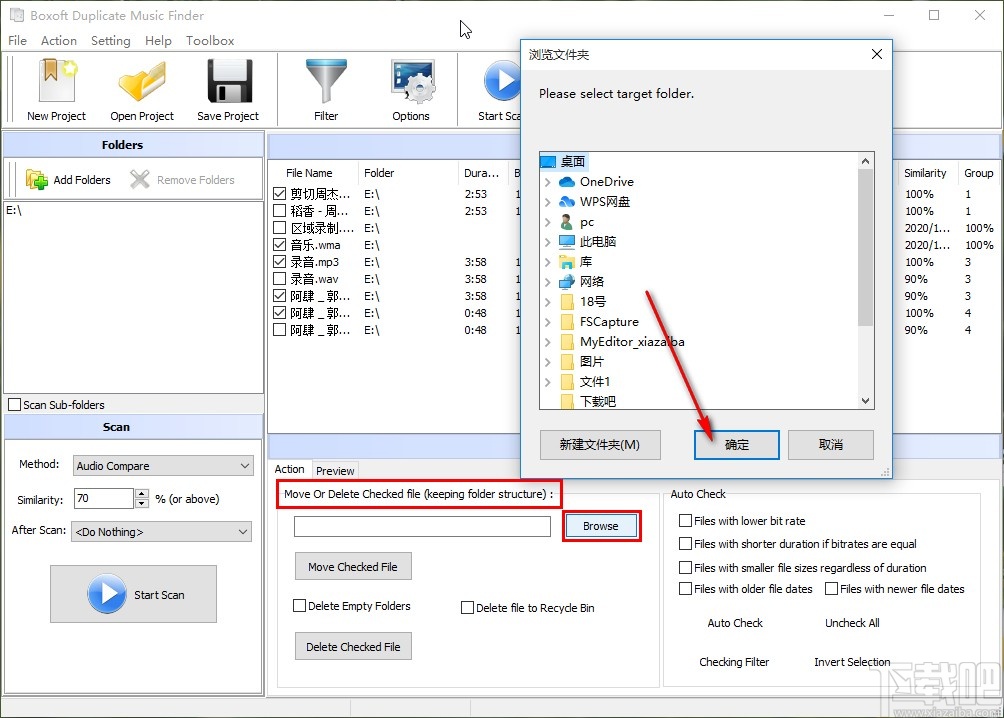Expand the WPS网盘 tree node

547,202
